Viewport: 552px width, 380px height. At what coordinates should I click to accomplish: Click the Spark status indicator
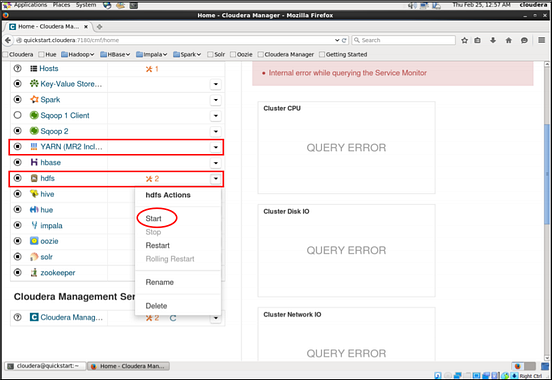17,99
